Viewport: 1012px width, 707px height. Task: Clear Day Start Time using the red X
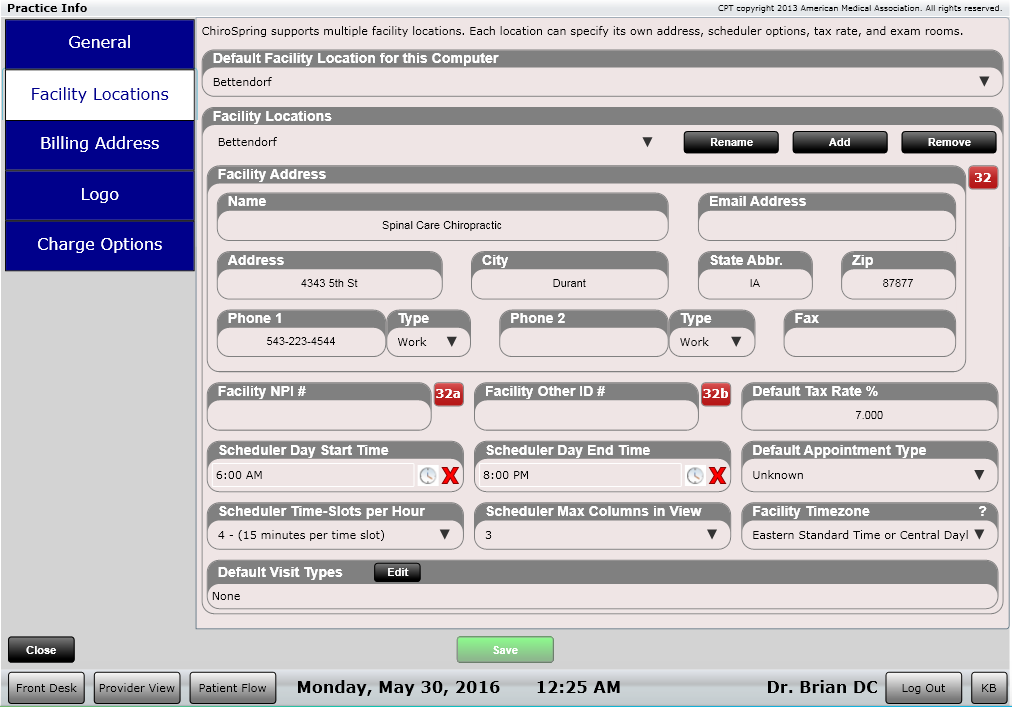449,476
